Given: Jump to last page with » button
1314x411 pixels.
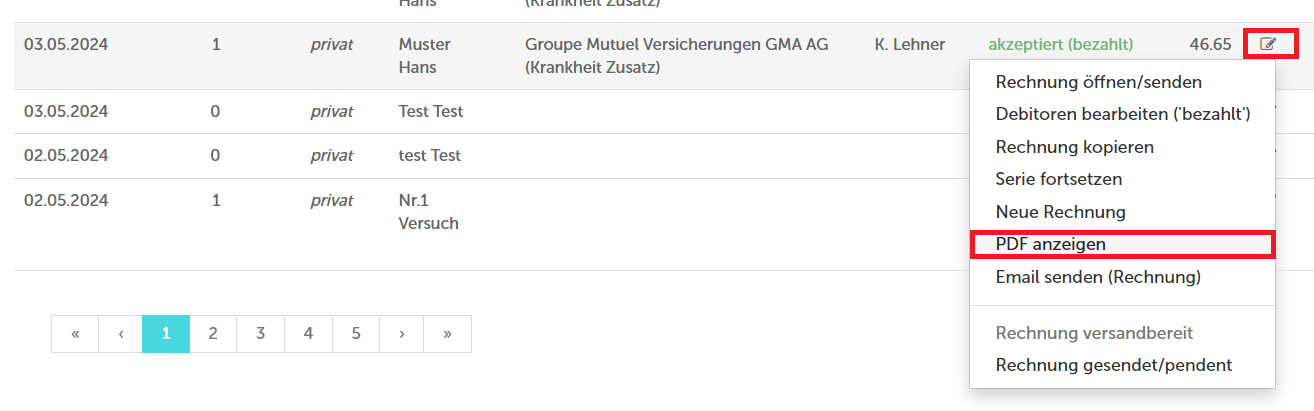Looking at the screenshot, I should 447,334.
